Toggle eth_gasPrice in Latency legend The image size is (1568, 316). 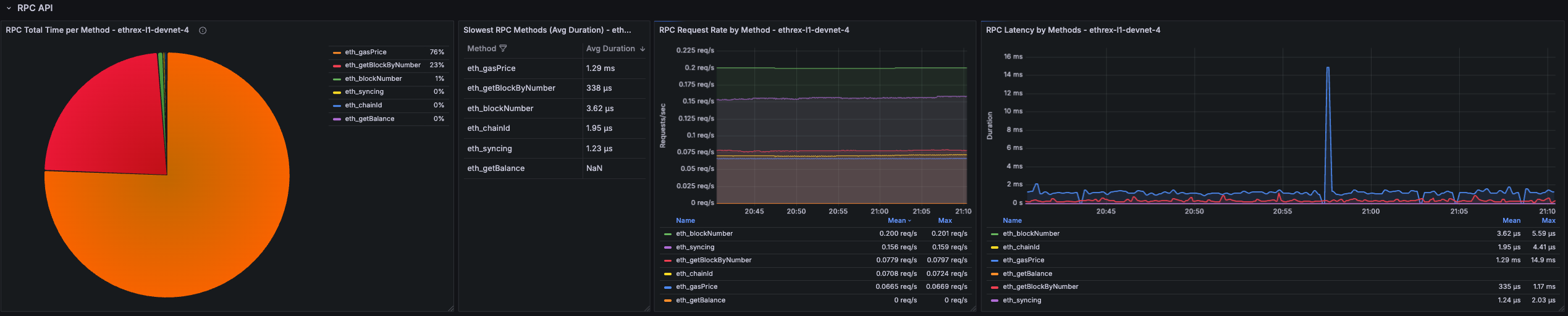[1024, 260]
